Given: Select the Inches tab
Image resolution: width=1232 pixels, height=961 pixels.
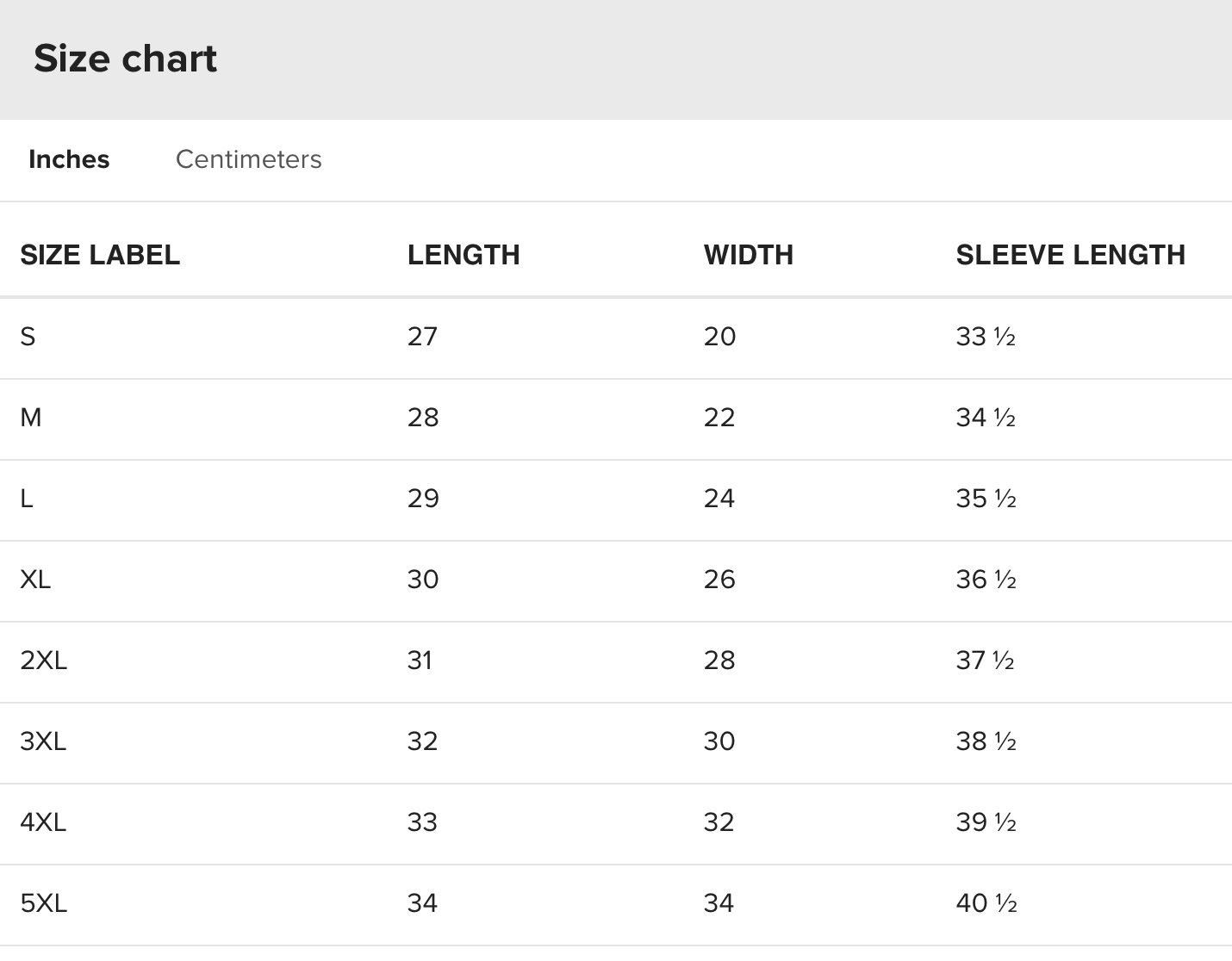Looking at the screenshot, I should pos(69,159).
